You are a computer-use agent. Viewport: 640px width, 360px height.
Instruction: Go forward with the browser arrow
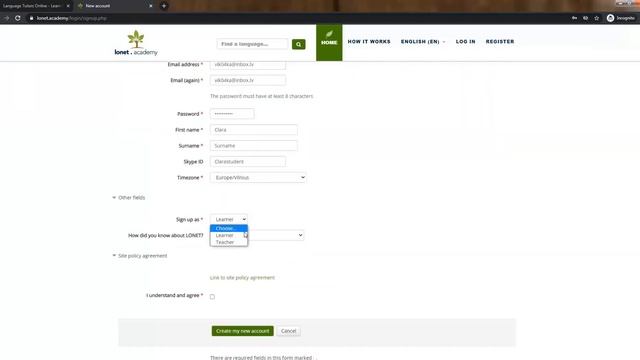pos(6,18)
